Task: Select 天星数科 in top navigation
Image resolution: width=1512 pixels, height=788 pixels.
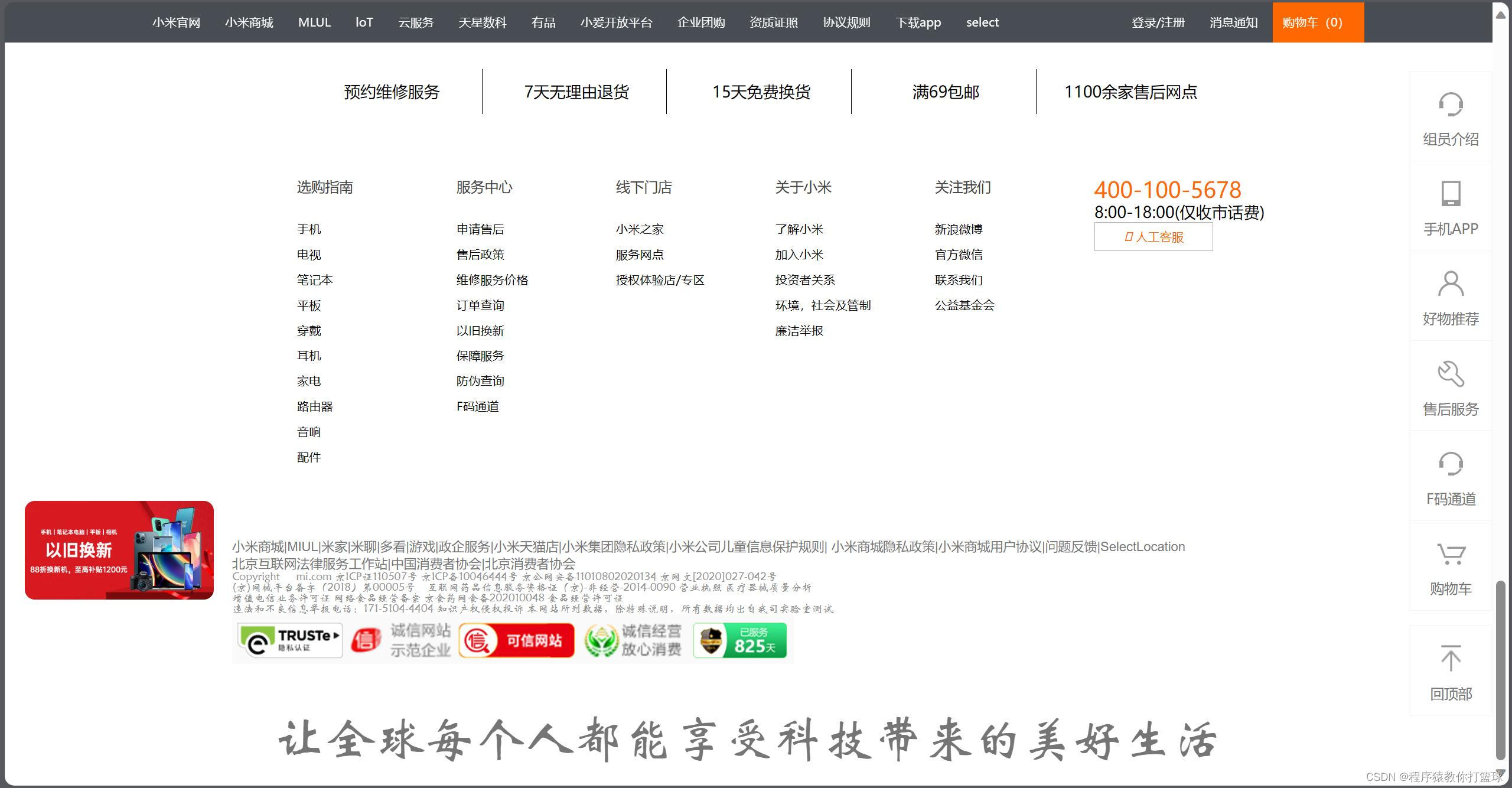Action: click(483, 22)
